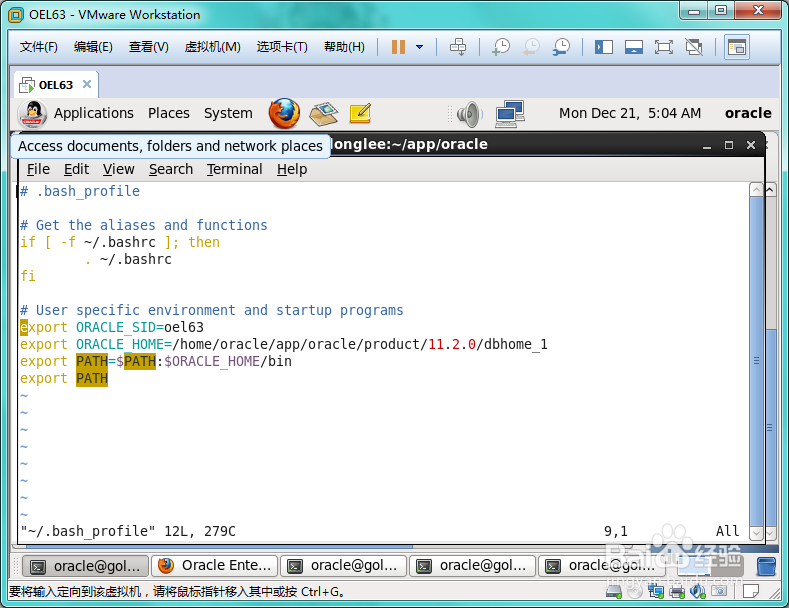Show or hide the VMware library sidebar
789x608 pixels.
click(x=603, y=47)
